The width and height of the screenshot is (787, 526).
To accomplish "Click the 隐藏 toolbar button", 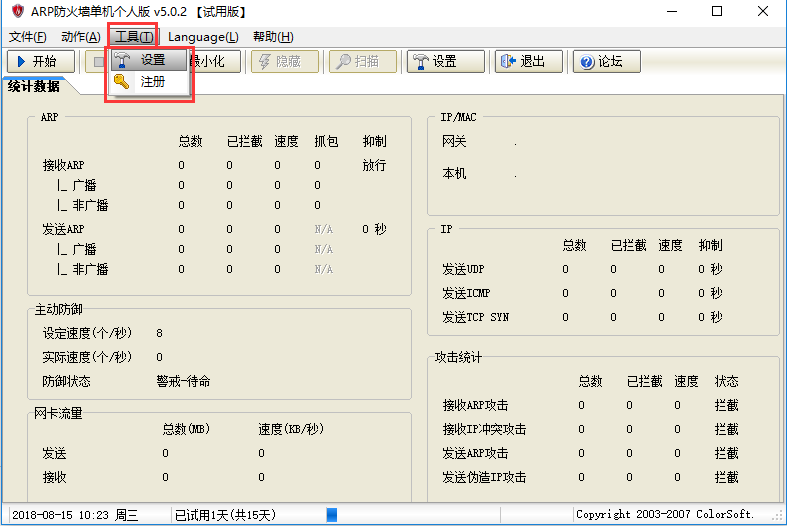I will (x=285, y=61).
